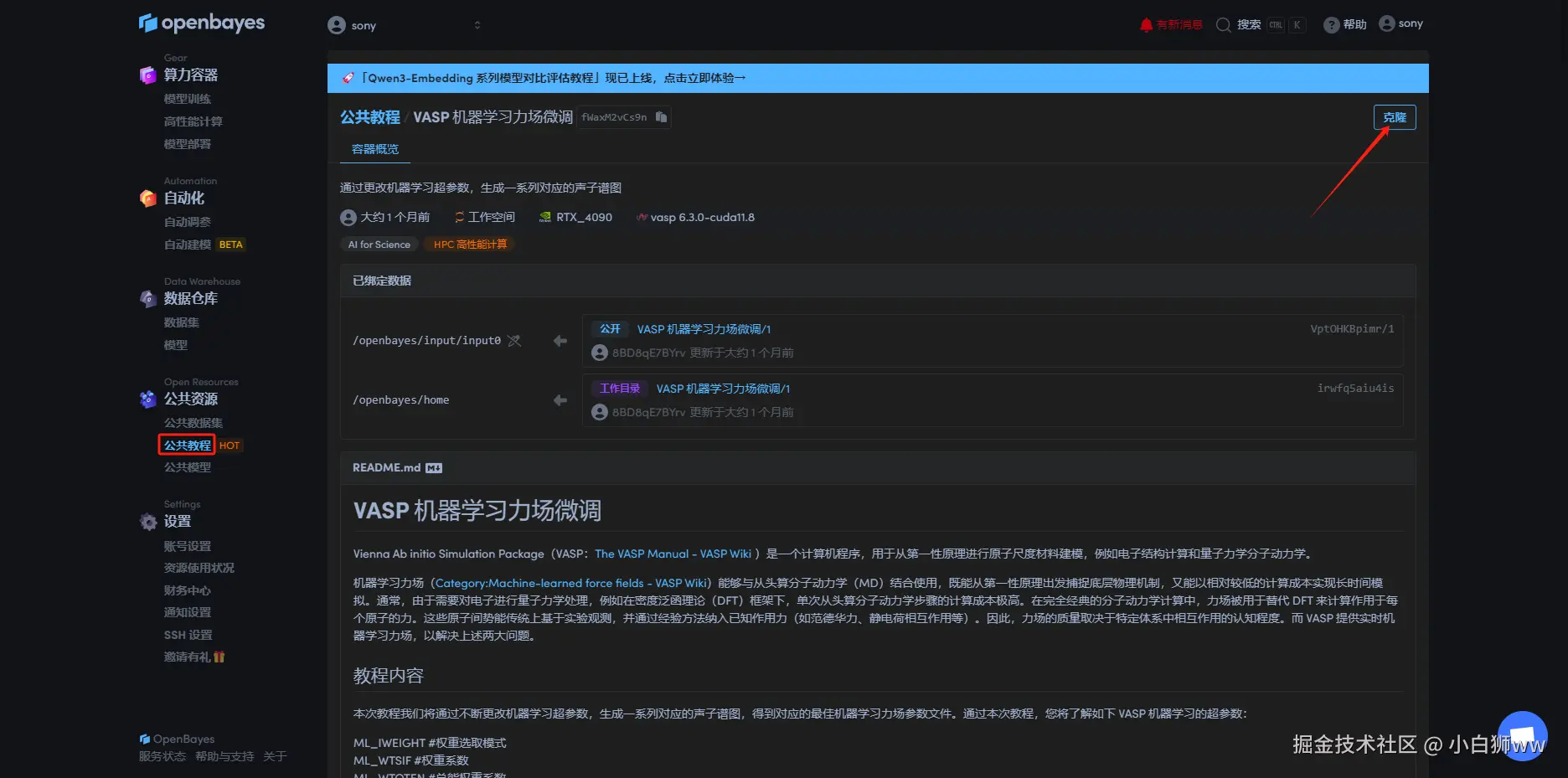The image size is (1568, 778).
Task: Click the user avatar in the 工作目录 row
Action: point(600,412)
